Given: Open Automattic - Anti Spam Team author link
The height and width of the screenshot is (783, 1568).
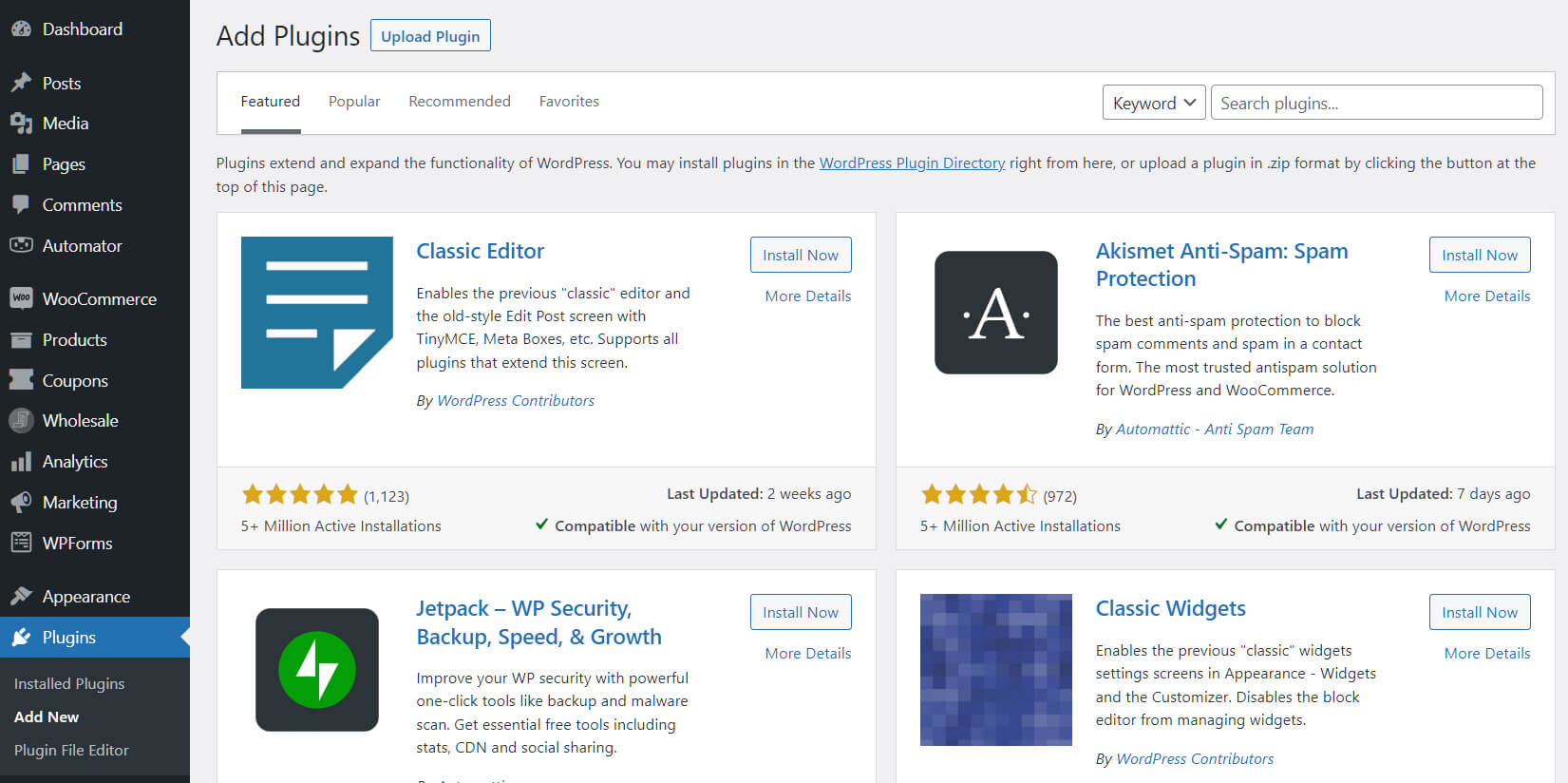Looking at the screenshot, I should [1215, 430].
